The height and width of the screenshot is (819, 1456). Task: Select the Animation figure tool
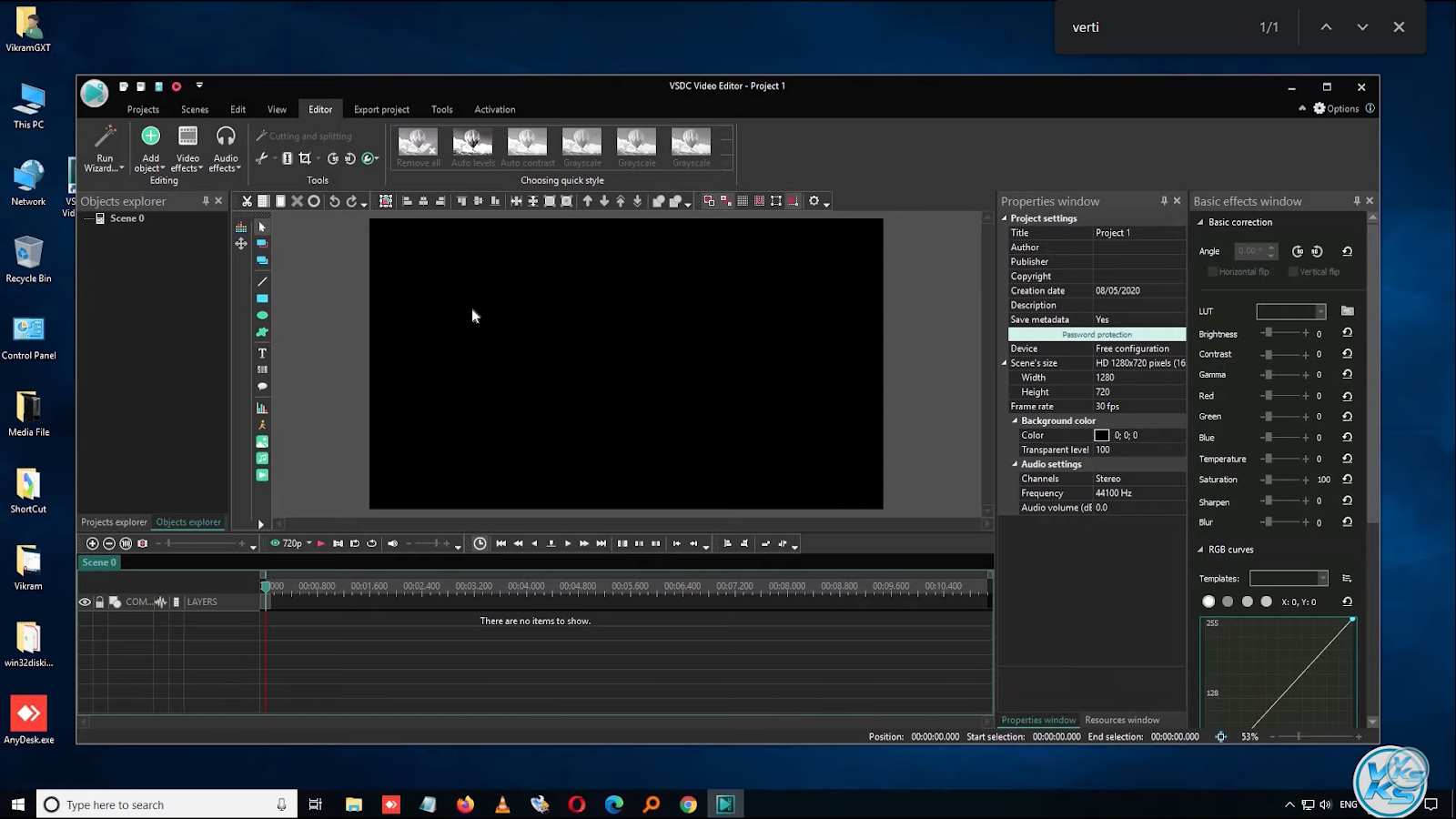pyautogui.click(x=262, y=425)
